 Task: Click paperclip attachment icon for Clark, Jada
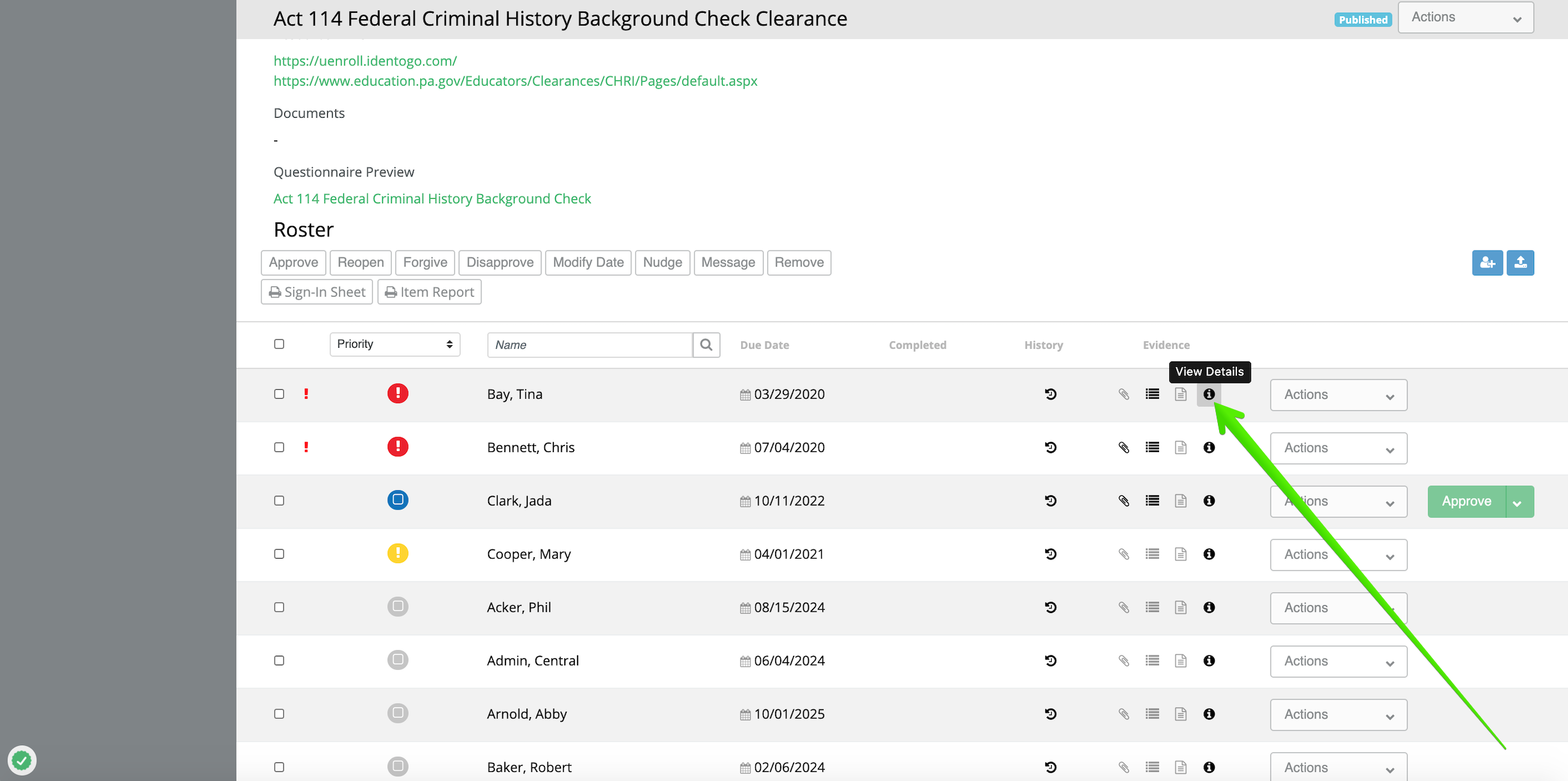pyautogui.click(x=1124, y=501)
